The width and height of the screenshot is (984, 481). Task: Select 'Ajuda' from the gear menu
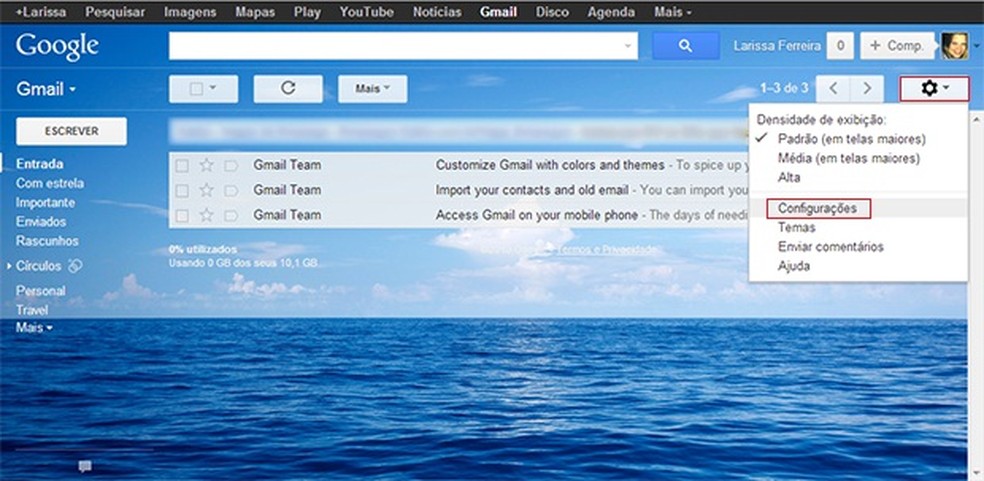793,266
